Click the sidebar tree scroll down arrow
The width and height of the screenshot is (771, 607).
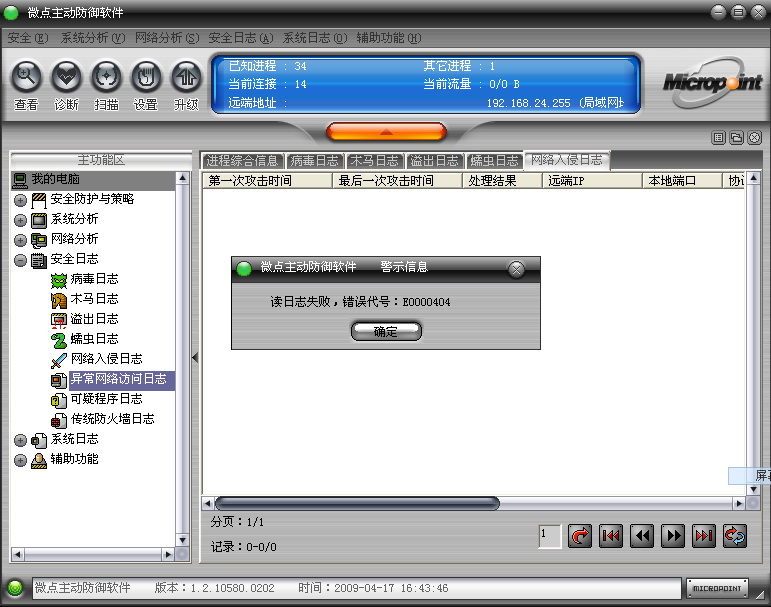[x=182, y=540]
